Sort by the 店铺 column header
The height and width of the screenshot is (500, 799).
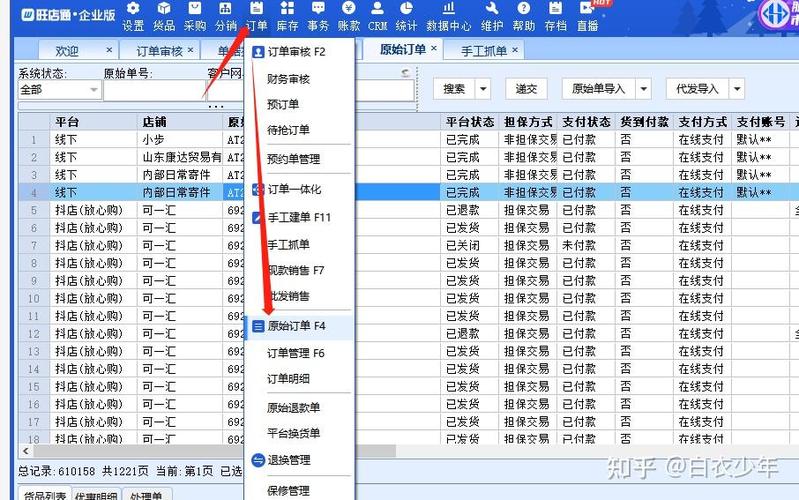(x=180, y=122)
